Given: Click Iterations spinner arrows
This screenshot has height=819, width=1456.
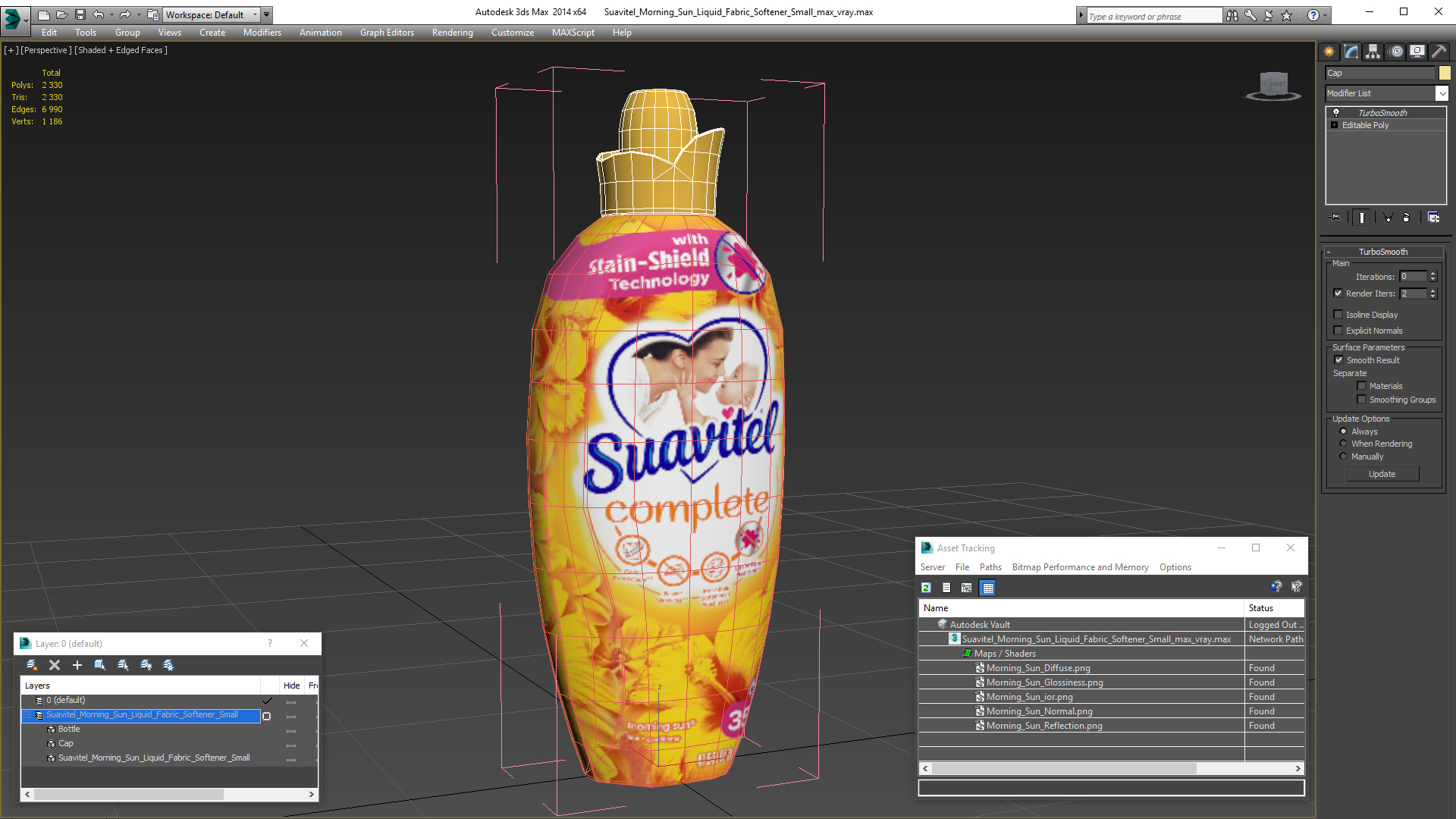Looking at the screenshot, I should (1432, 277).
